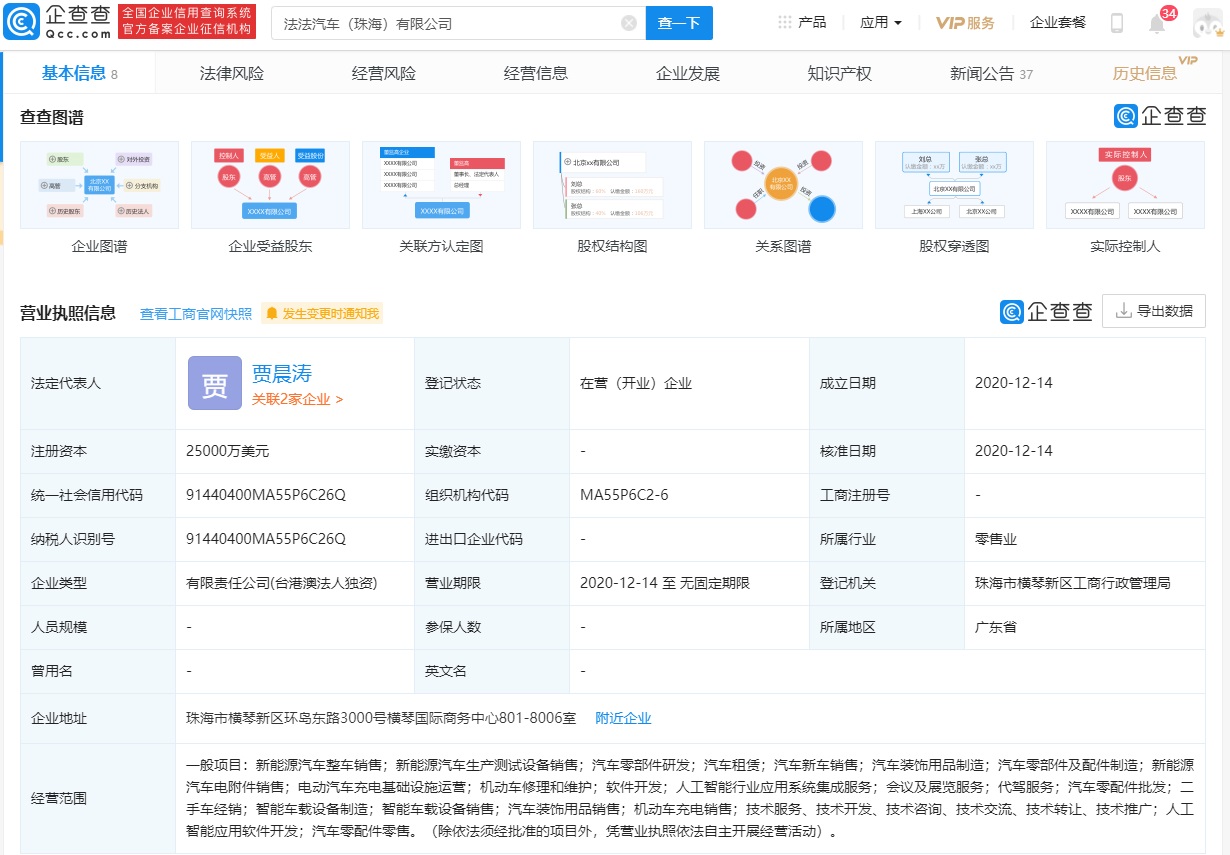
Task: Switch to the 经营风险 tab
Action: (x=384, y=73)
